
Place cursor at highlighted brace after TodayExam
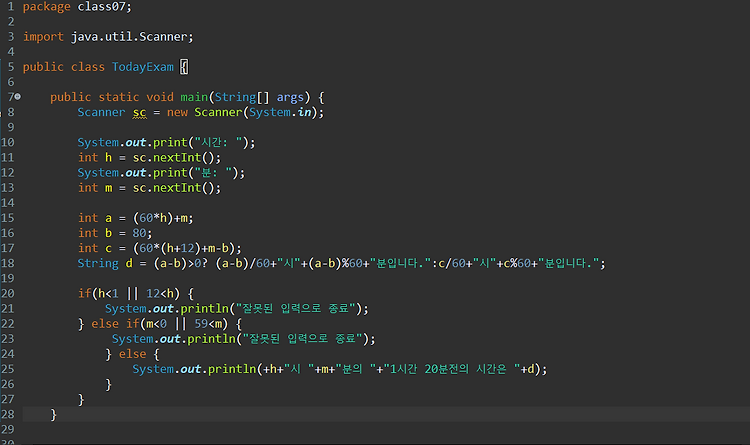pyautogui.click(x=184, y=67)
